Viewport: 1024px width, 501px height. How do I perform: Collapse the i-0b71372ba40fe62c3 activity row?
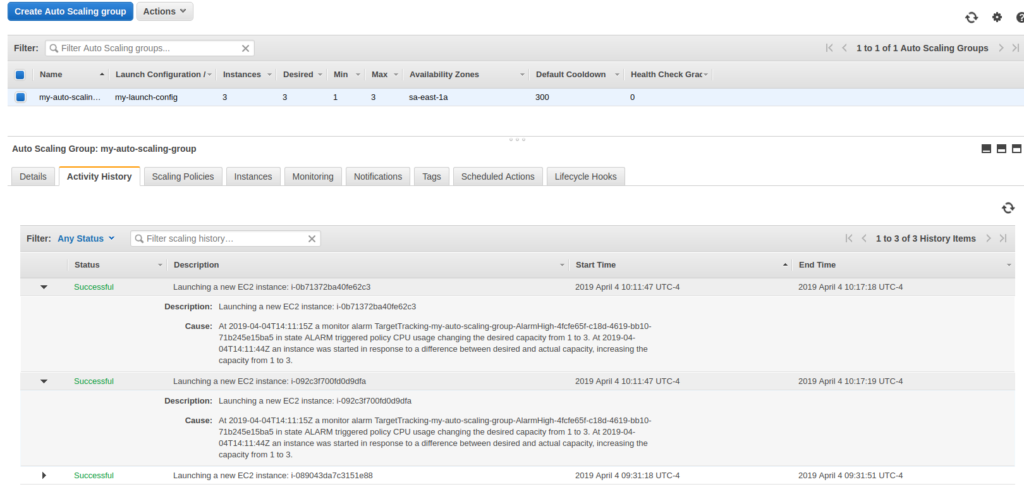coord(44,287)
